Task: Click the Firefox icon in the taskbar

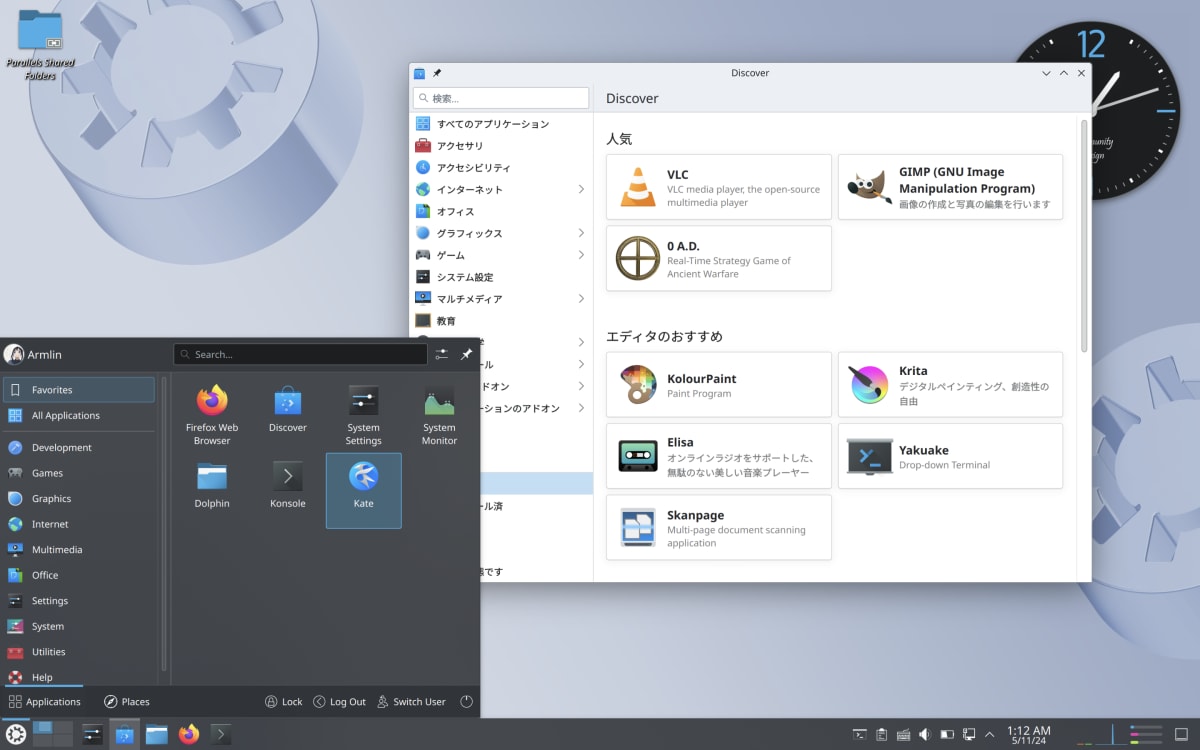Action: (189, 735)
